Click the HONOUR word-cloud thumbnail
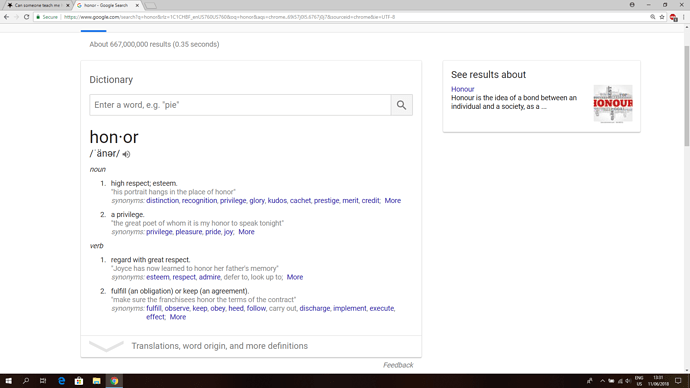The height and width of the screenshot is (388, 690). pyautogui.click(x=613, y=104)
